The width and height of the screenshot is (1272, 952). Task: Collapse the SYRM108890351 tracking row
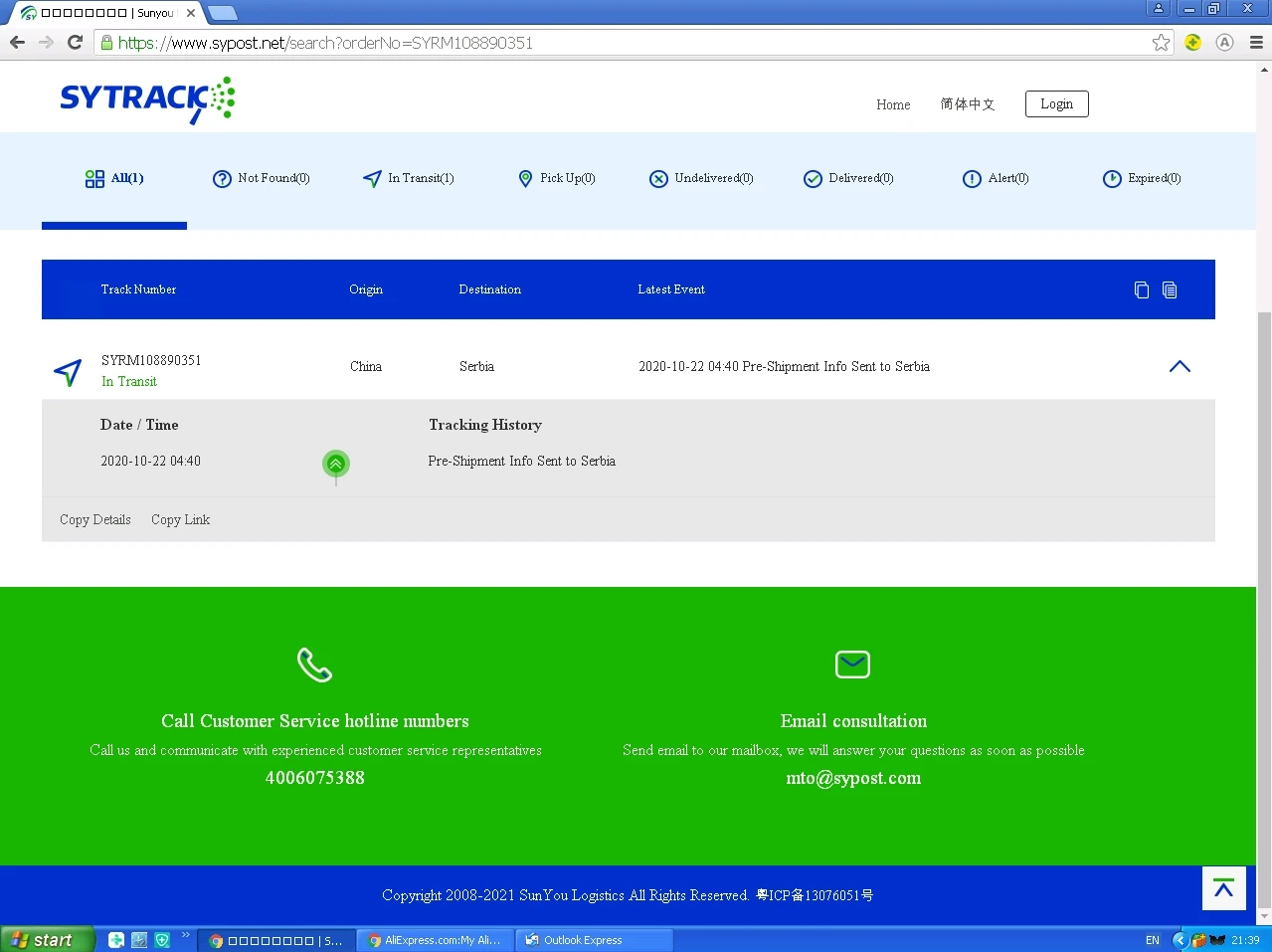pos(1180,366)
